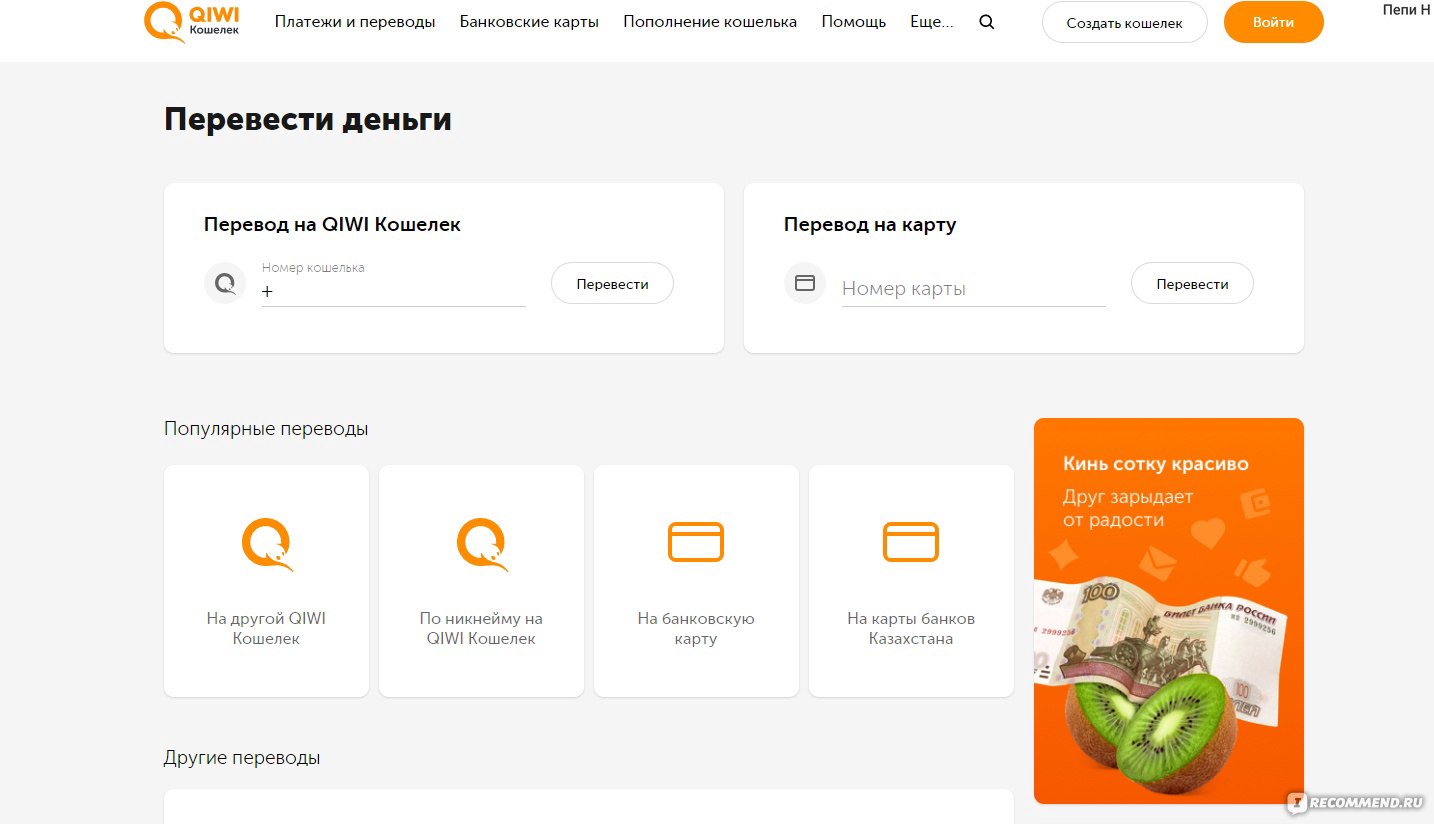Focus the Номер кошелька input field
The image size is (1434, 824).
394,284
